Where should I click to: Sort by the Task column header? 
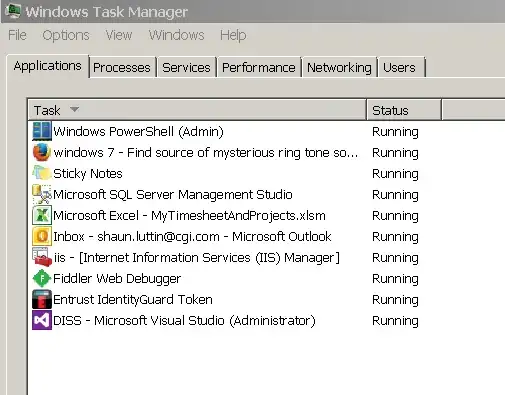[197, 110]
